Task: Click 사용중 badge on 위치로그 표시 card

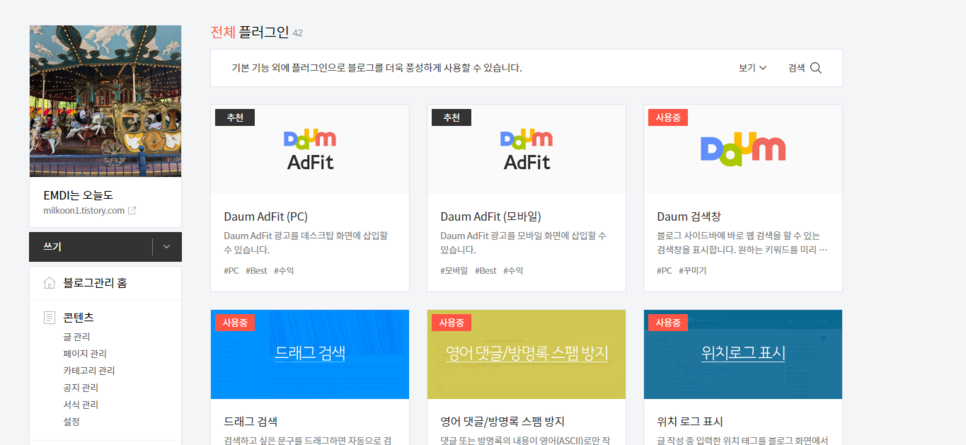Action: tap(668, 322)
